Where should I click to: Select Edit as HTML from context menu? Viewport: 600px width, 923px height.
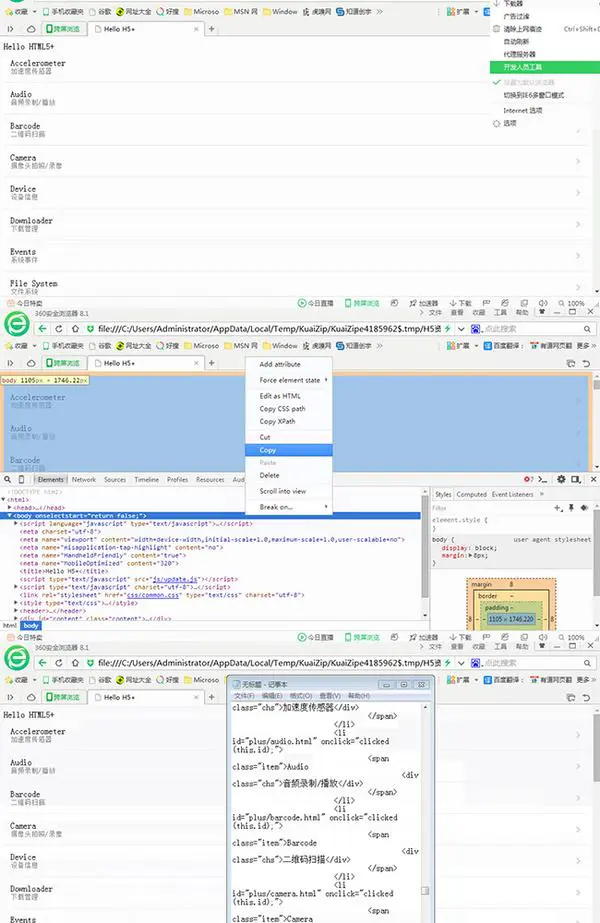[x=280, y=396]
